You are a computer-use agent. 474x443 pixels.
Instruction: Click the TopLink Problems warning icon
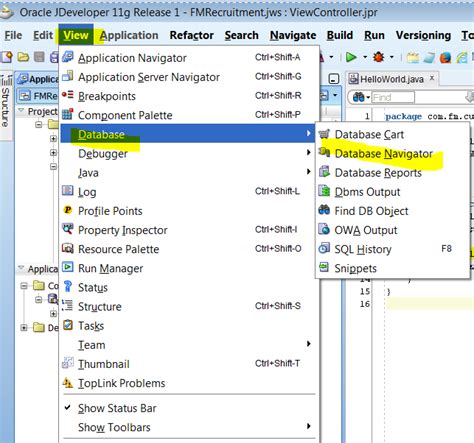pyautogui.click(x=68, y=382)
